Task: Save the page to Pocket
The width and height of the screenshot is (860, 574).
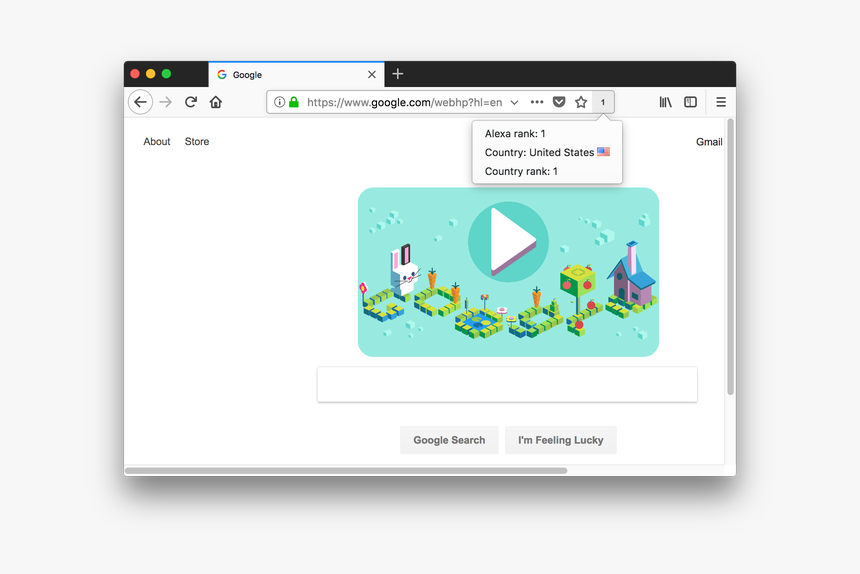Action: point(559,102)
